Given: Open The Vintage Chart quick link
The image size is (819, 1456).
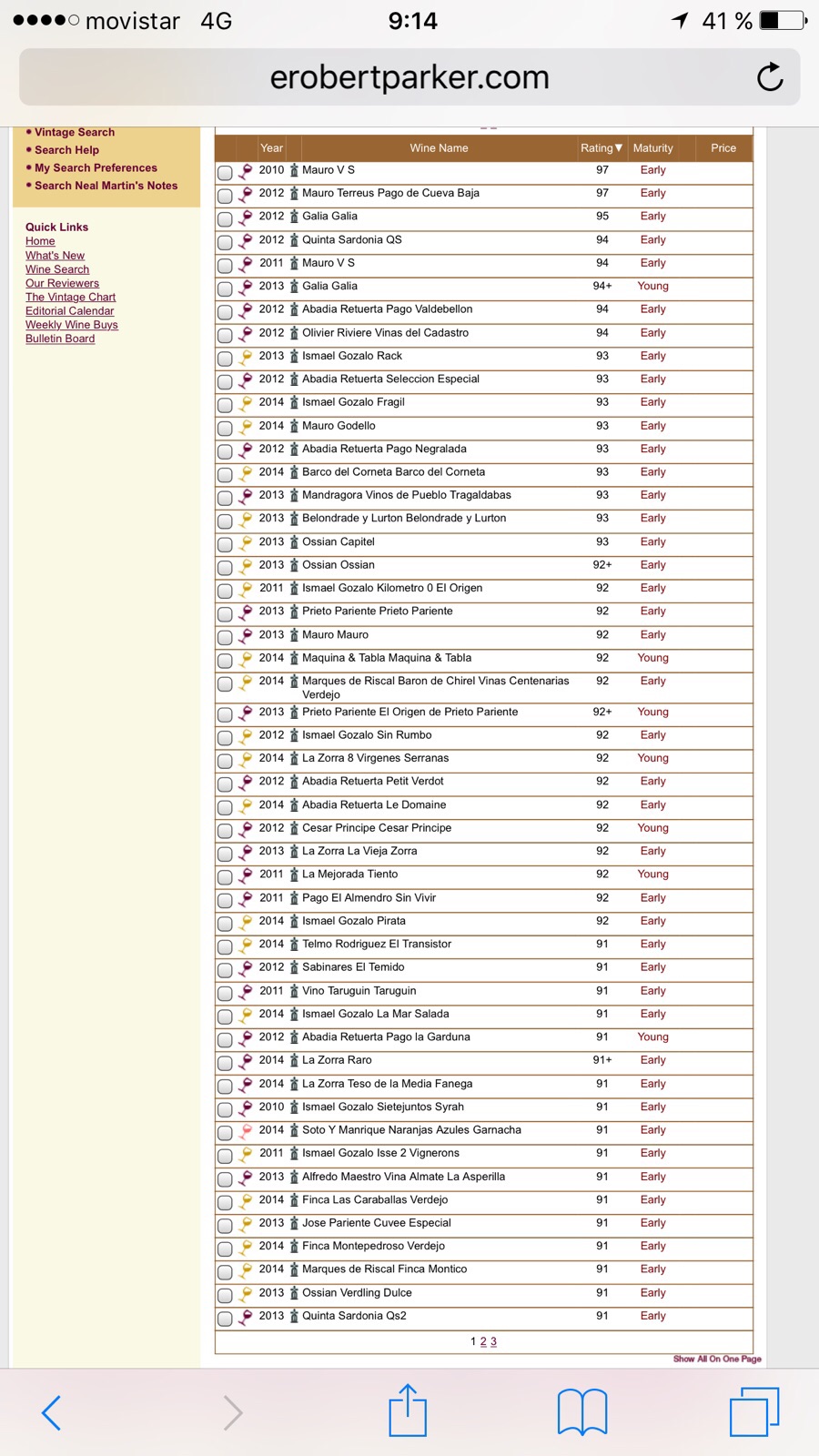Looking at the screenshot, I should click(70, 298).
